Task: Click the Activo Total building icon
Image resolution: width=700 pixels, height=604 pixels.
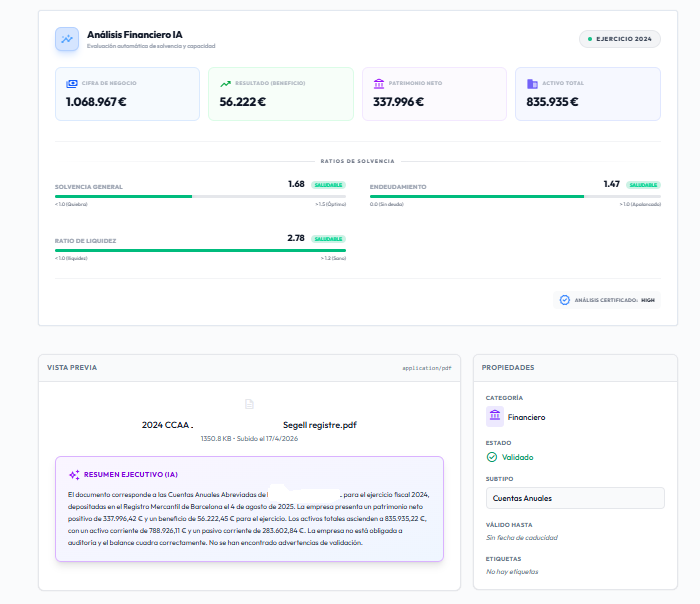Action: pos(532,83)
